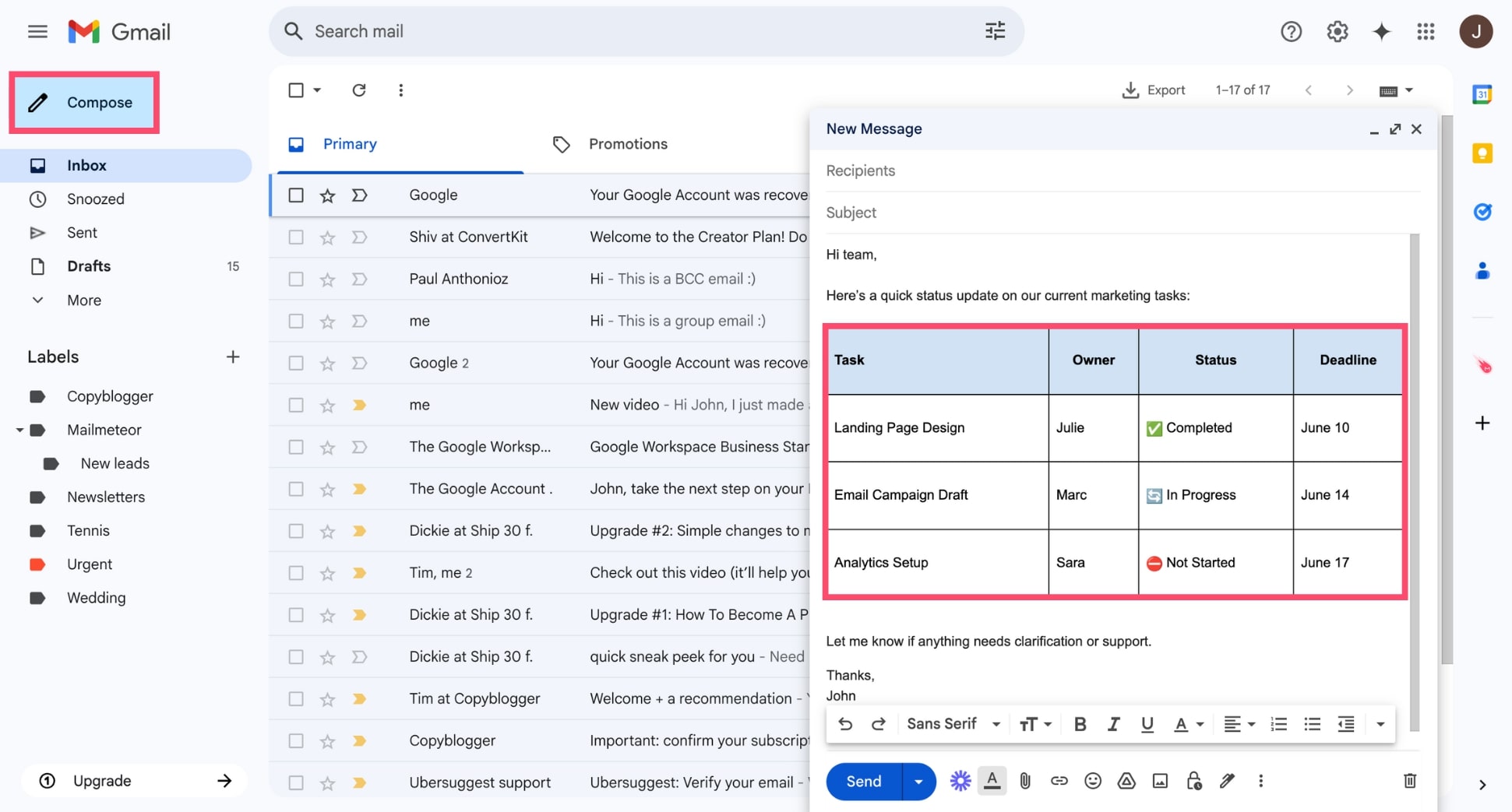This screenshot has height=812, width=1512.
Task: Insert a photo into the message
Action: point(1160,781)
